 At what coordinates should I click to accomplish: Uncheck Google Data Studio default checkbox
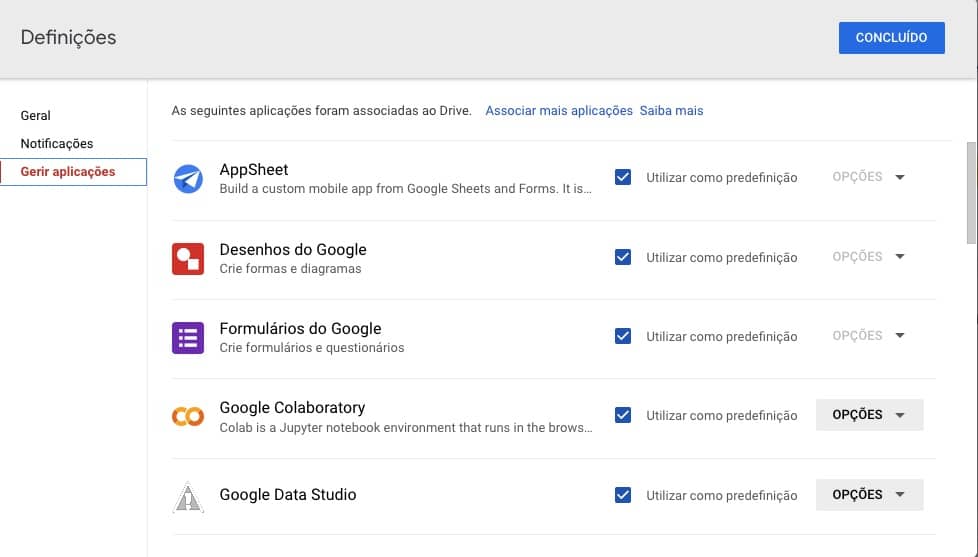point(622,495)
